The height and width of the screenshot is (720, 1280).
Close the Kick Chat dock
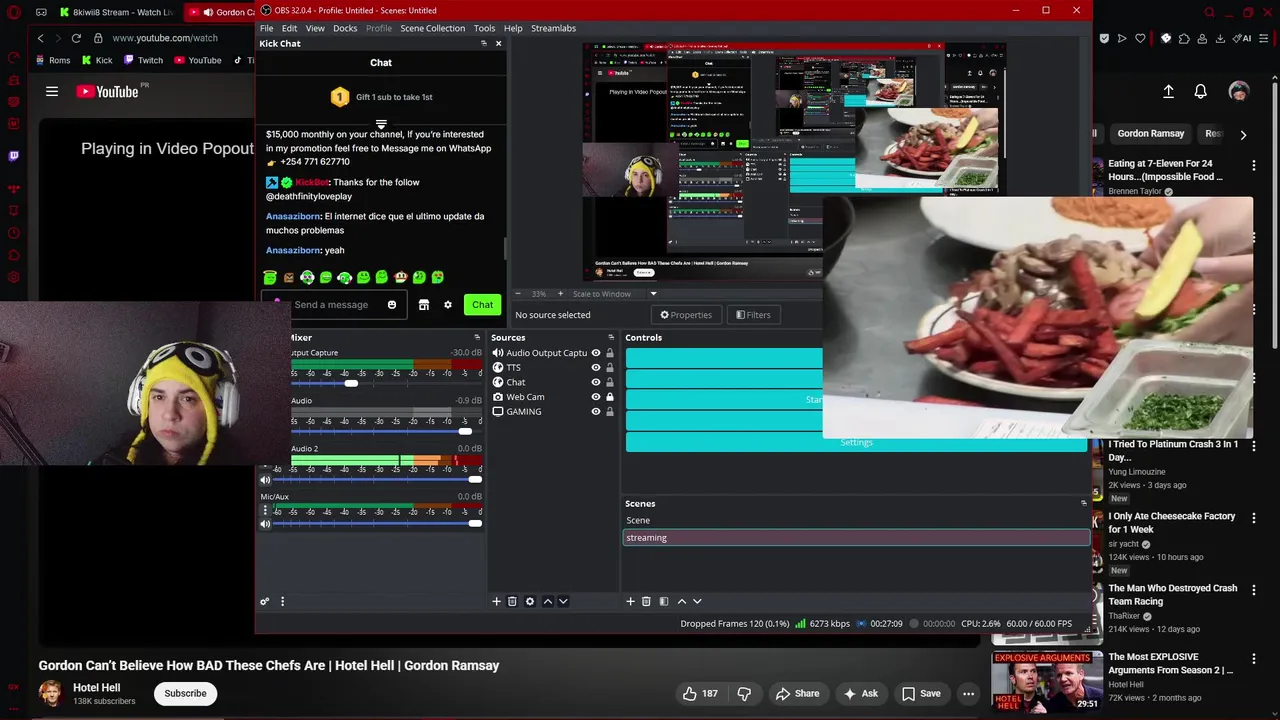(x=498, y=43)
